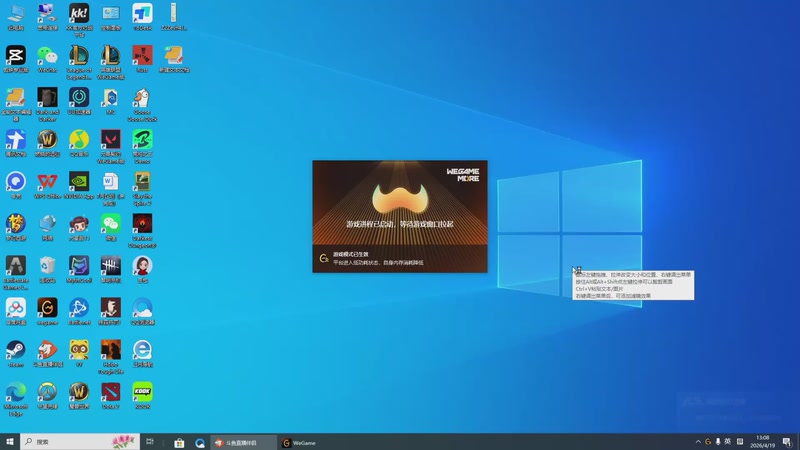This screenshot has width=800, height=450.
Task: Launch the Valorant WeGame edition shortcut
Action: click(111, 146)
